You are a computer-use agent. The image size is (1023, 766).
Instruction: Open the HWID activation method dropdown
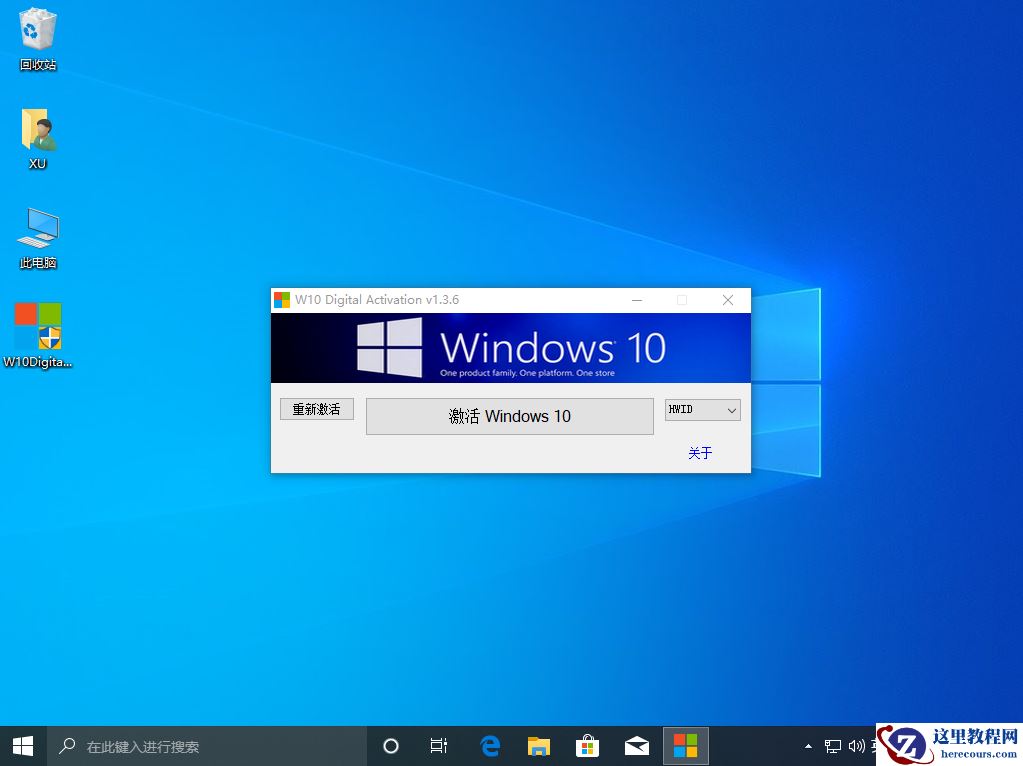(x=701, y=410)
